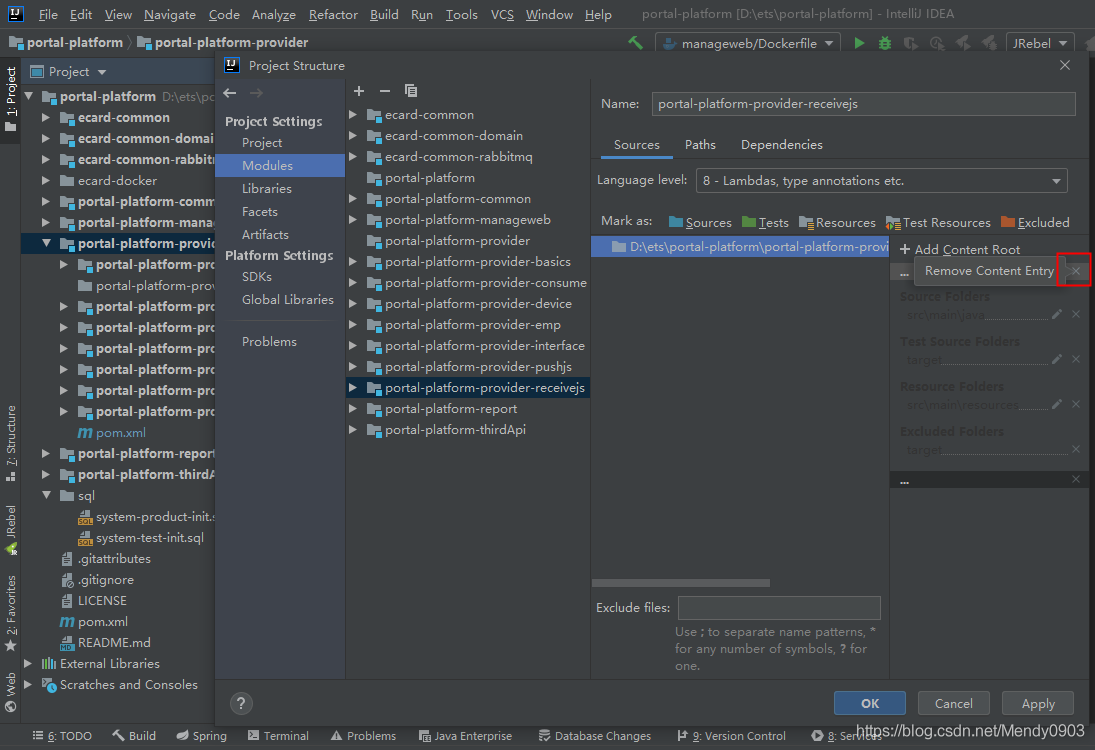
Task: Open the Refactor menu
Action: tap(333, 15)
